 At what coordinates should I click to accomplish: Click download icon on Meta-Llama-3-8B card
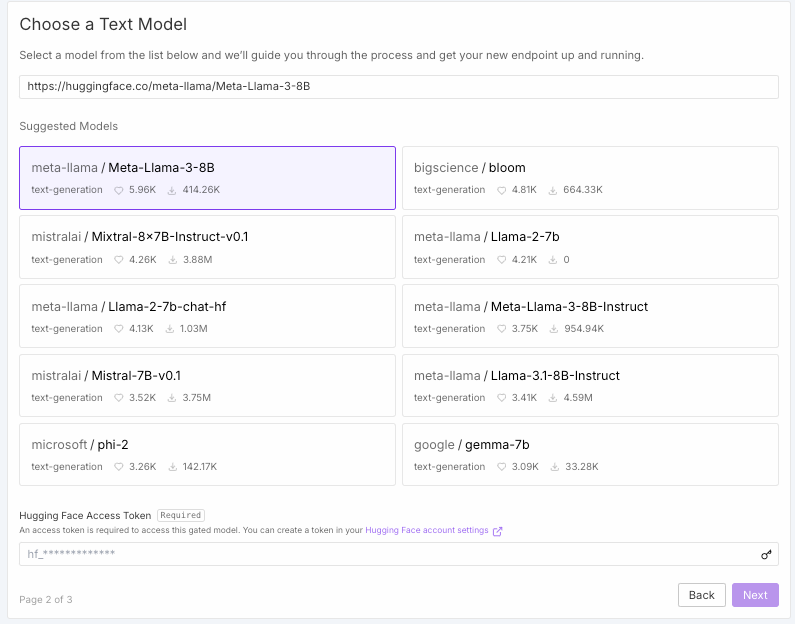coord(172,190)
